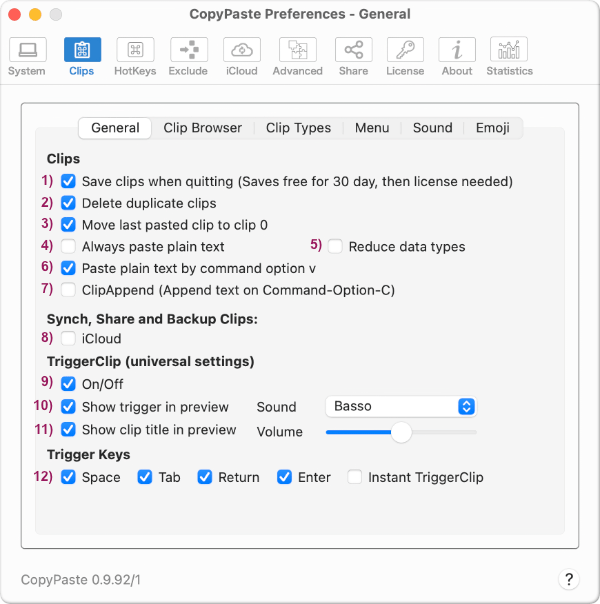The image size is (600, 604).
Task: Switch to the Clip Types tab
Action: tap(298, 128)
